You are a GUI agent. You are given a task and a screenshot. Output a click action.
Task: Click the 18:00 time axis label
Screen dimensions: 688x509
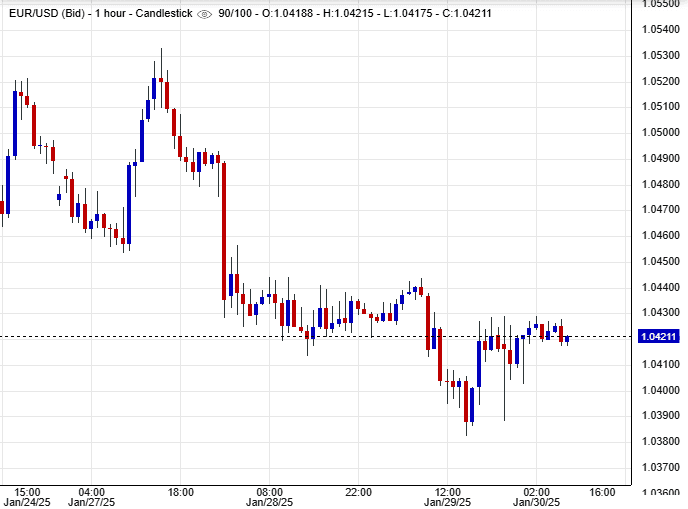pyautogui.click(x=180, y=492)
